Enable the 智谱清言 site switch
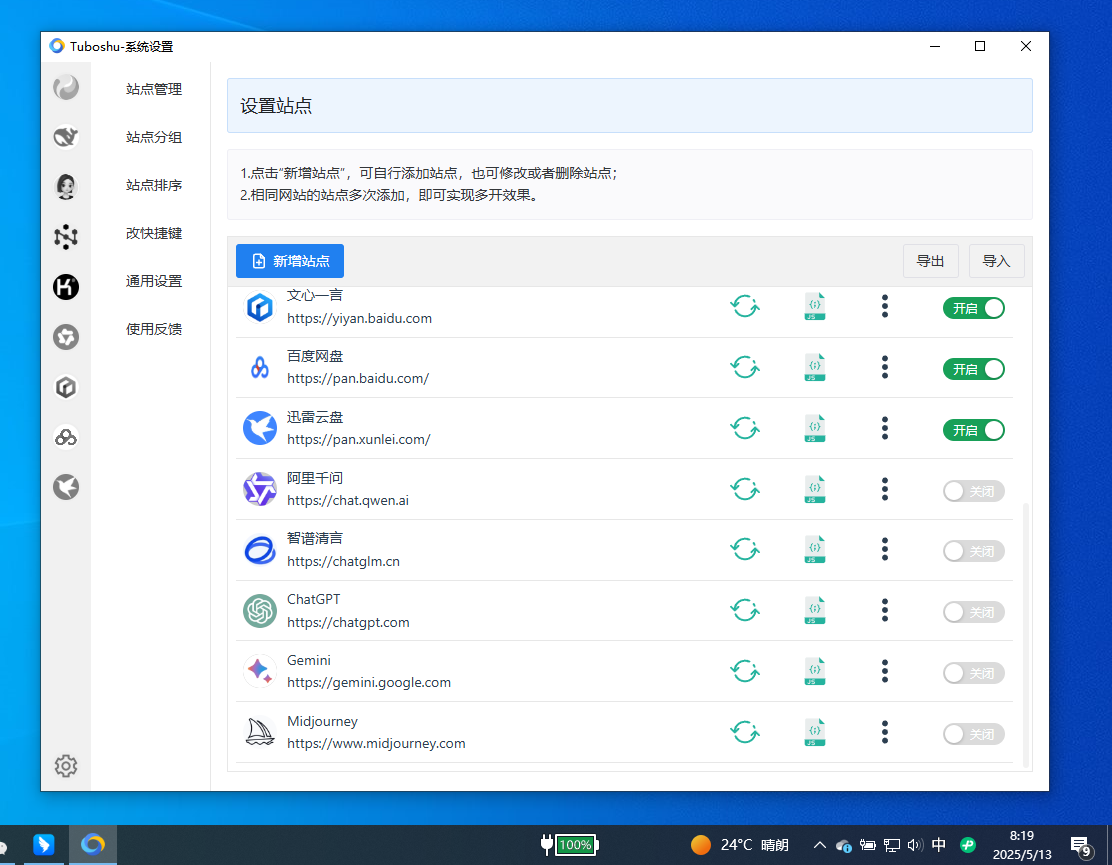The height and width of the screenshot is (865, 1112). point(974,551)
